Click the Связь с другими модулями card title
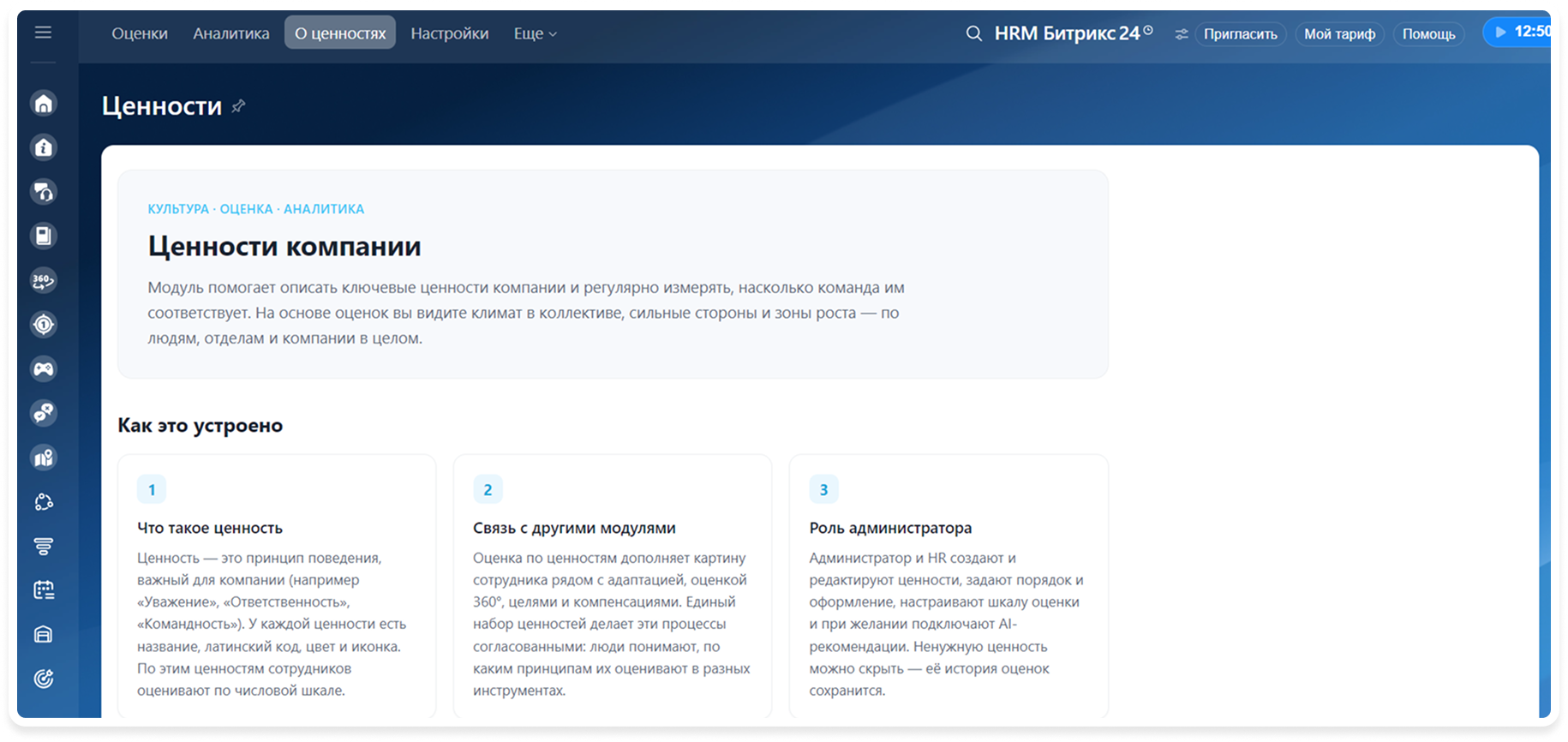This screenshot has height=742, width=1568. (x=574, y=529)
